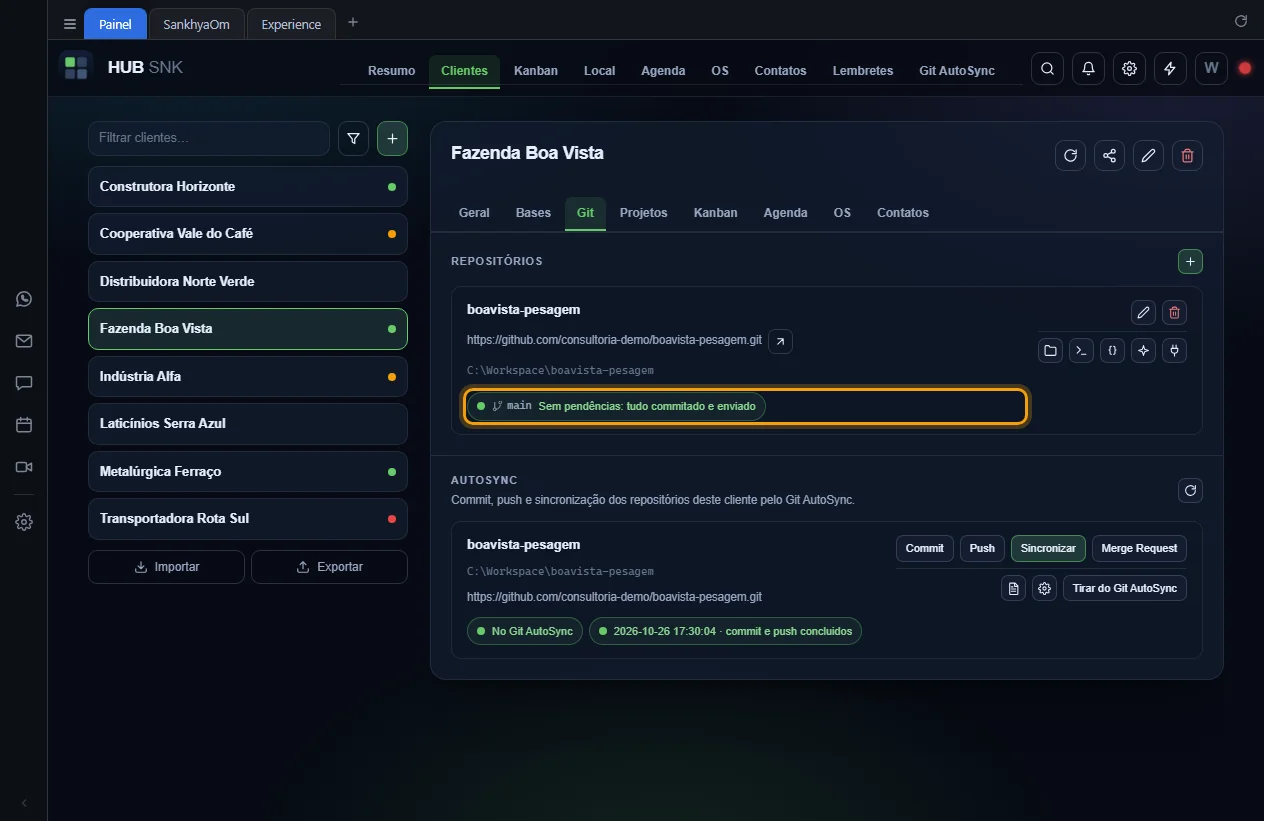
Task: Select client Transportadora Rota Sul
Action: point(248,518)
